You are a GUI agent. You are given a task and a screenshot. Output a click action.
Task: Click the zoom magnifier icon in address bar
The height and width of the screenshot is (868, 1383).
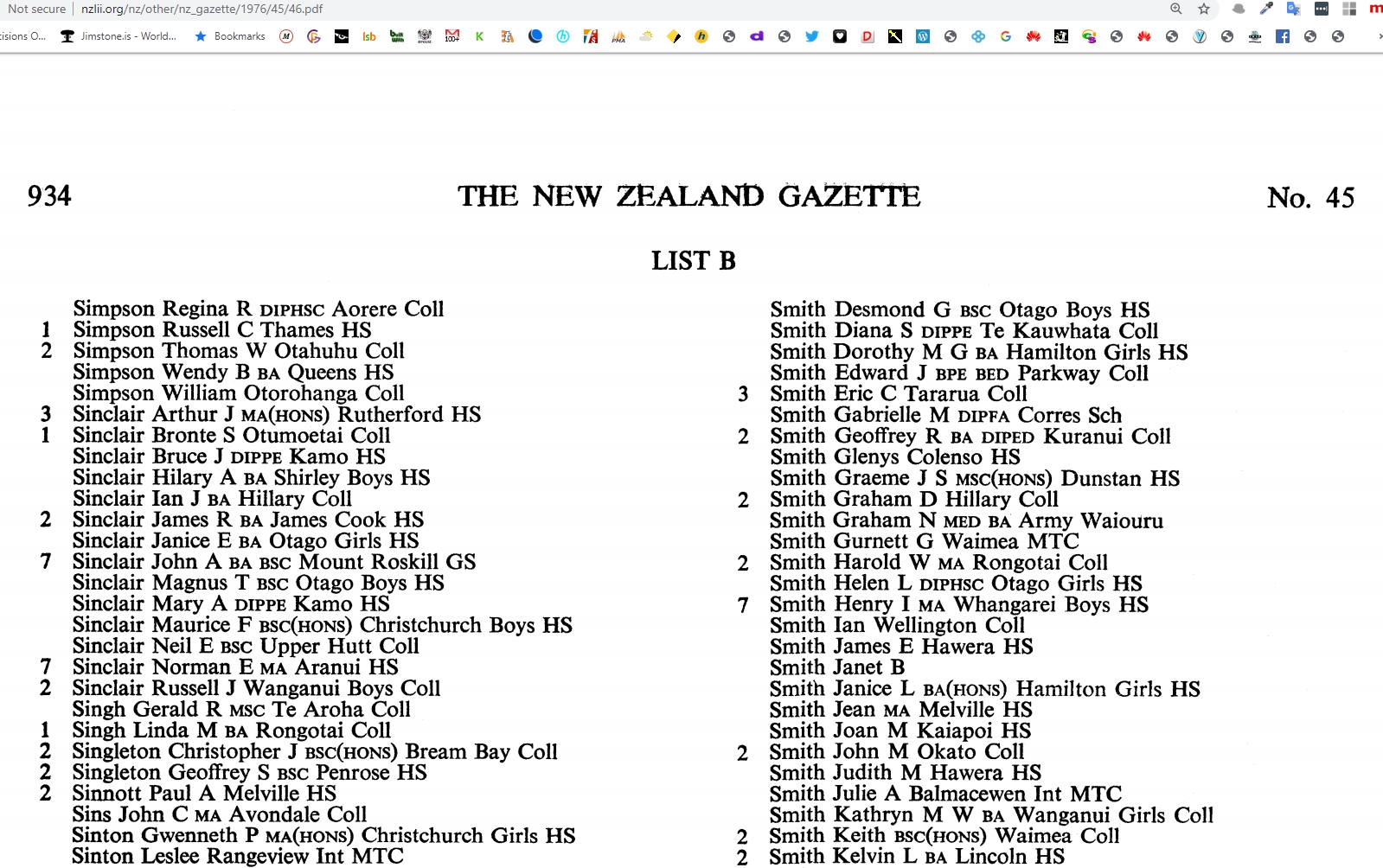coord(1175,9)
